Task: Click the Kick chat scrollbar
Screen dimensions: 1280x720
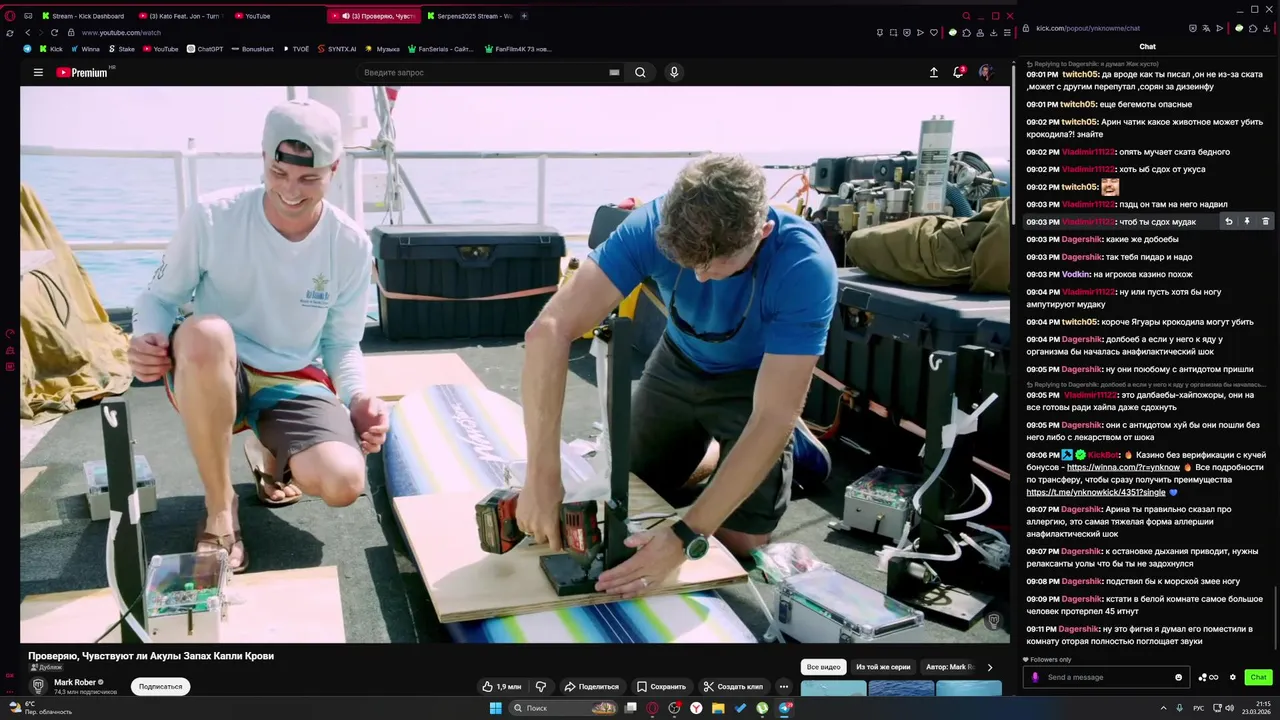Action: (x=1275, y=617)
